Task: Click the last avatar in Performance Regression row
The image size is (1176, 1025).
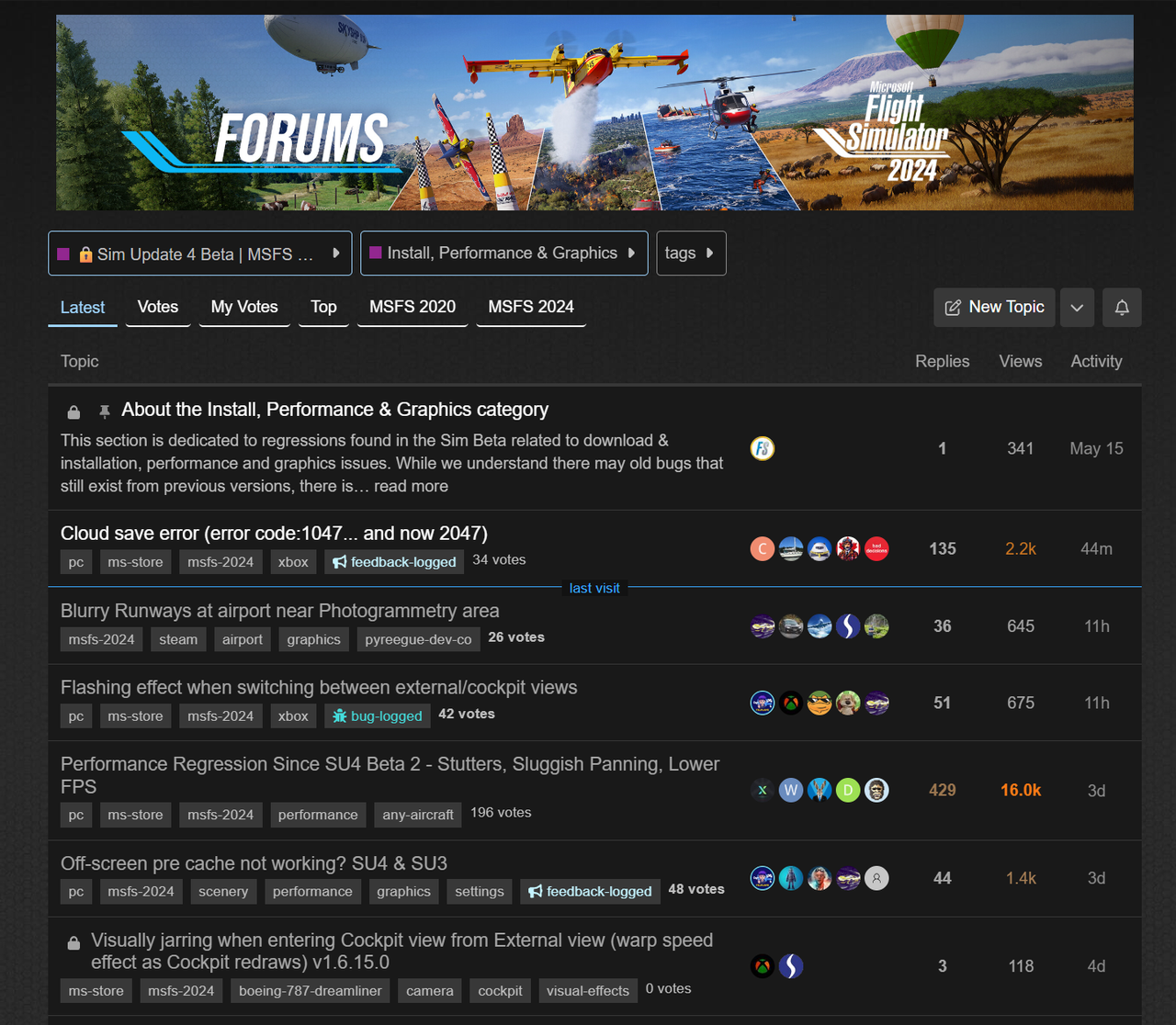Action: (x=876, y=790)
